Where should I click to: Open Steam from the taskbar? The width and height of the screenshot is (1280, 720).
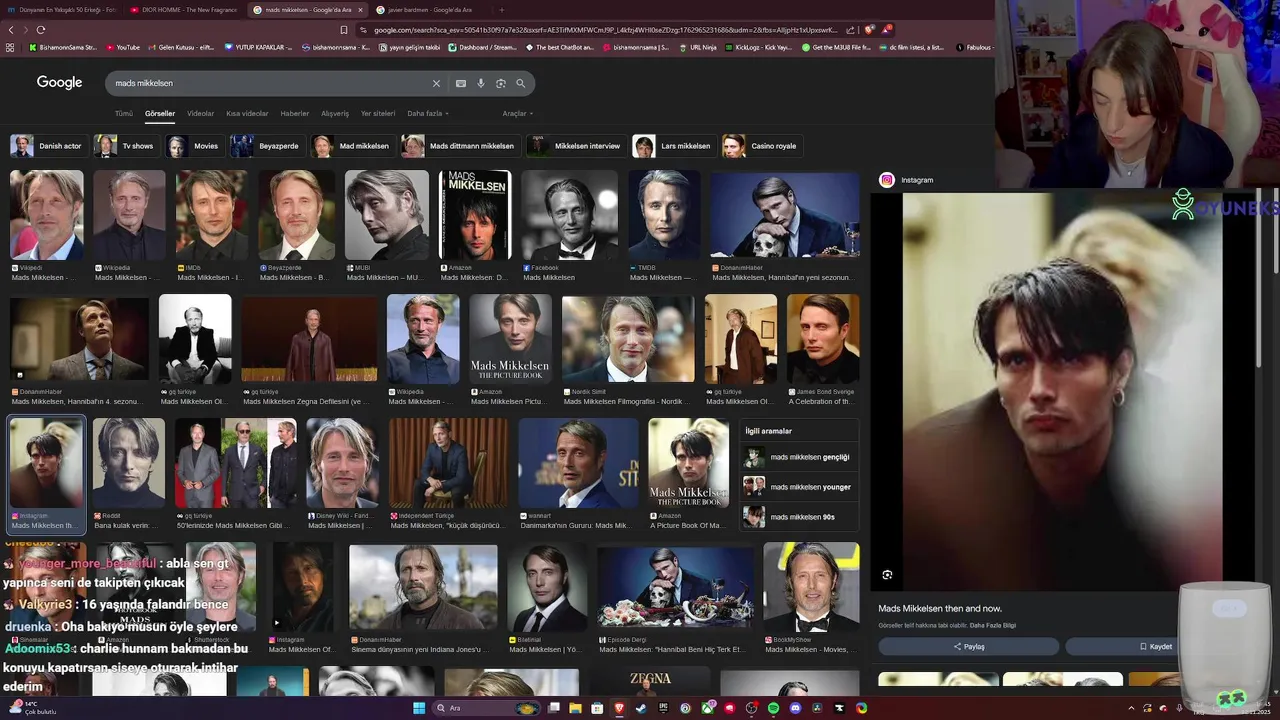click(x=641, y=708)
